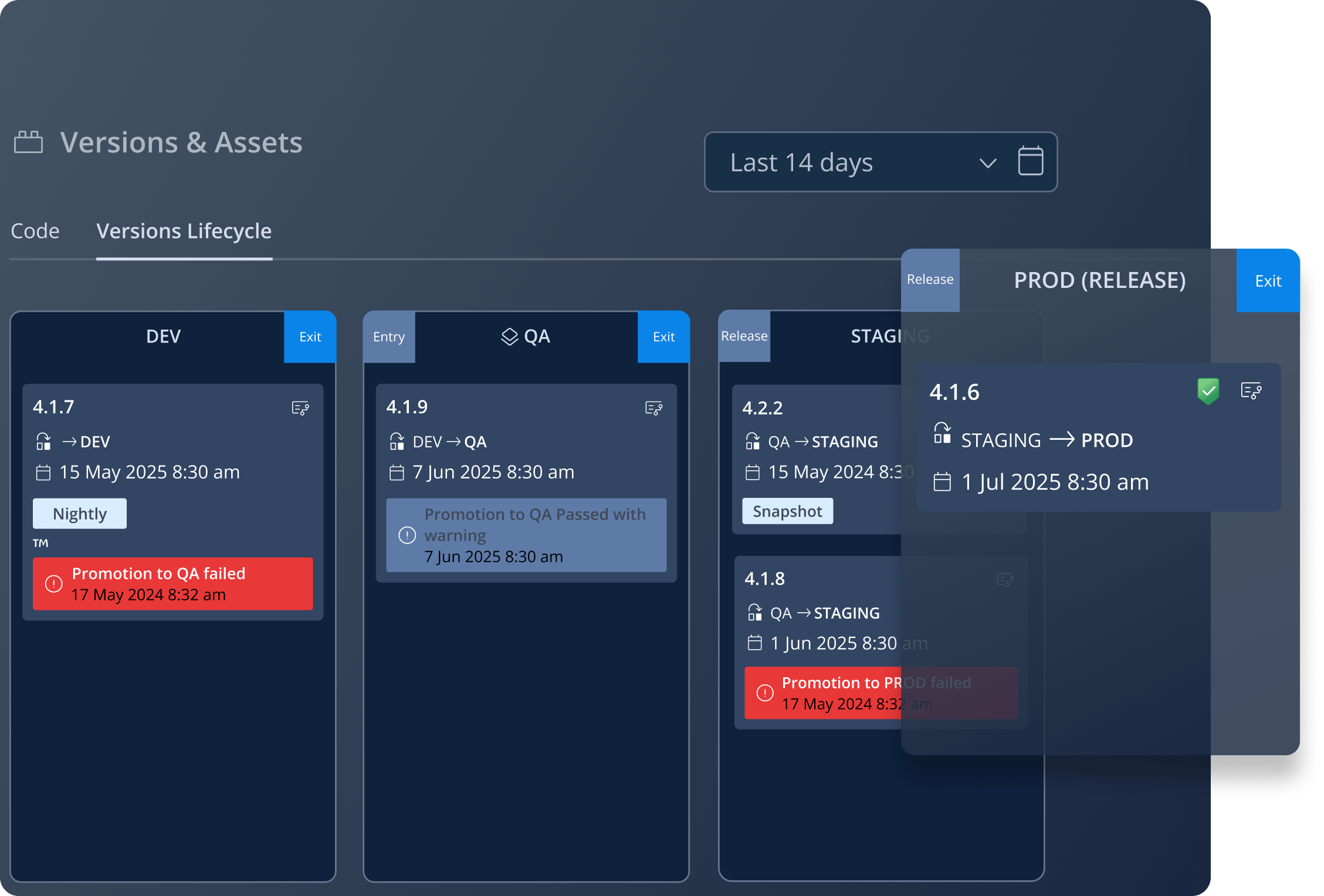The height and width of the screenshot is (896, 1324).
Task: Click green verified shield on 4.1.6
Action: (1208, 391)
